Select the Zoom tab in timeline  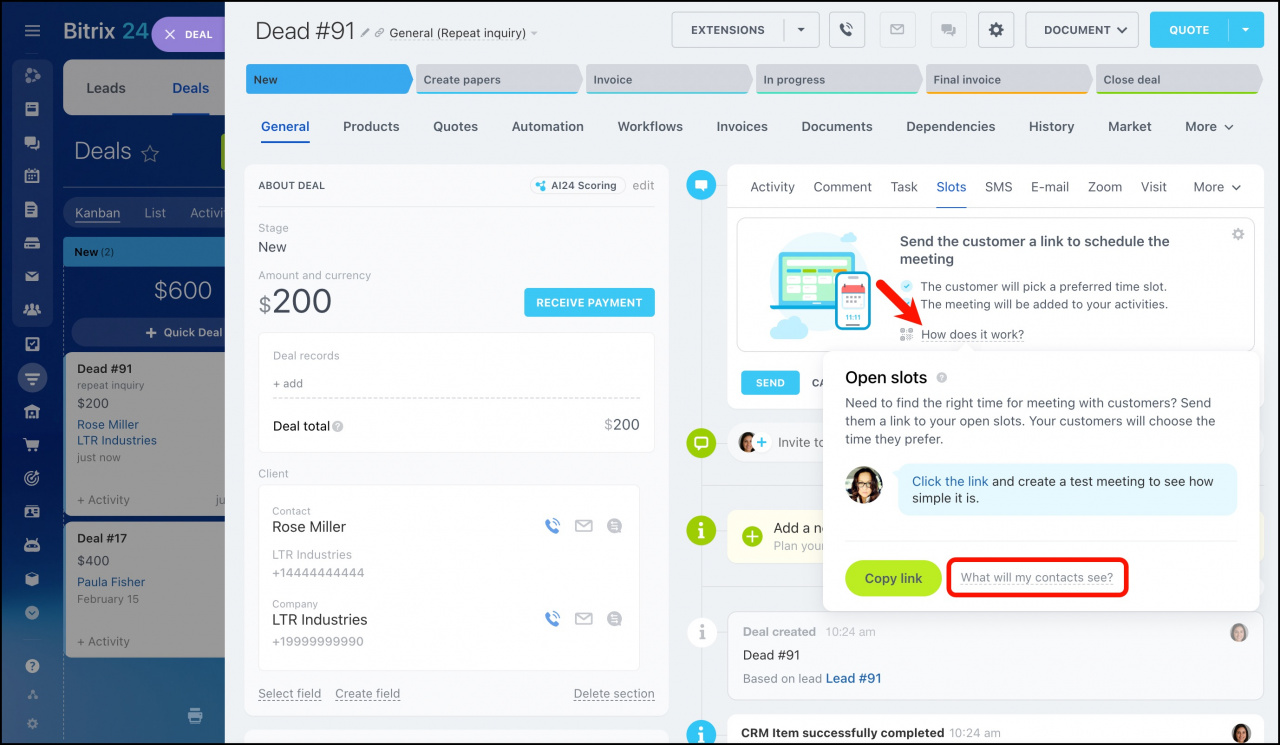point(1105,187)
